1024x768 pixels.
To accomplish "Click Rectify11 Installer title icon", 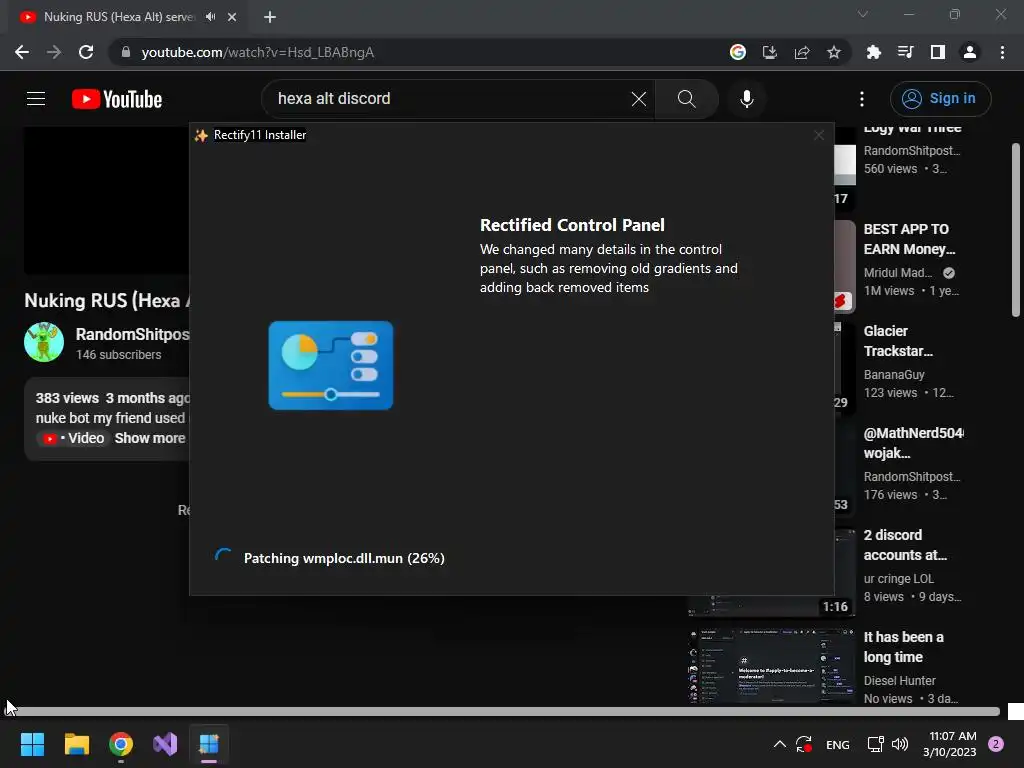I will coord(201,135).
